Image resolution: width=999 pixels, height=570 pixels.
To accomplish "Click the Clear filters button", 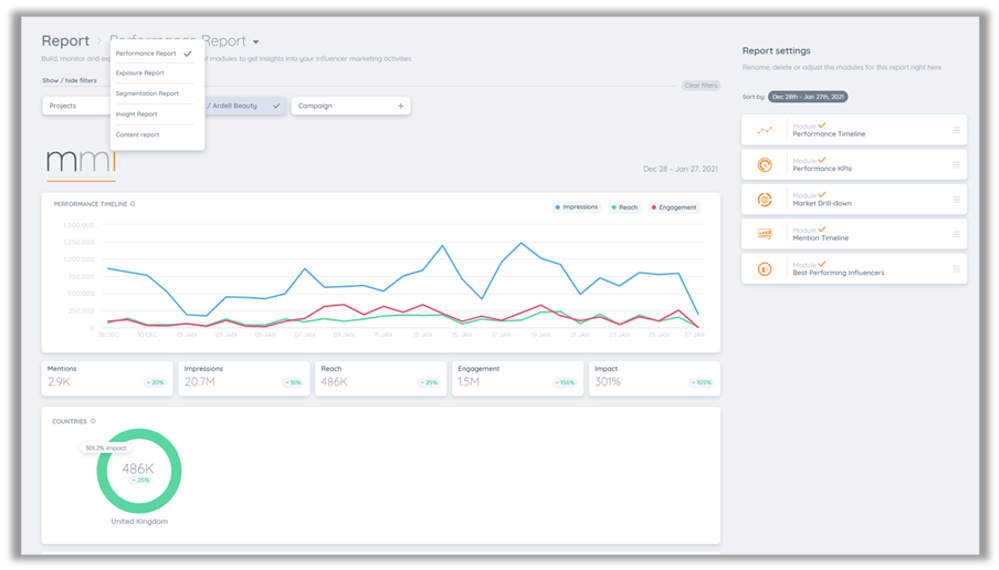I will 701,85.
